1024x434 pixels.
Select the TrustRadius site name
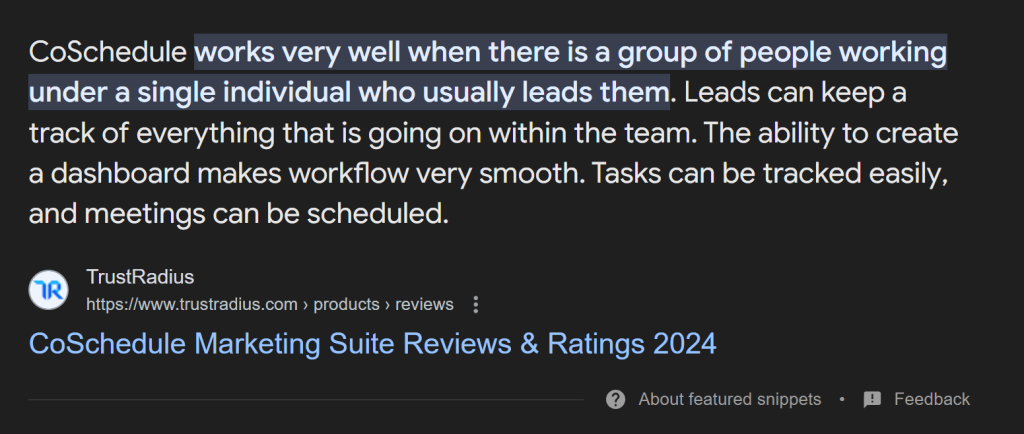pyautogui.click(x=140, y=277)
